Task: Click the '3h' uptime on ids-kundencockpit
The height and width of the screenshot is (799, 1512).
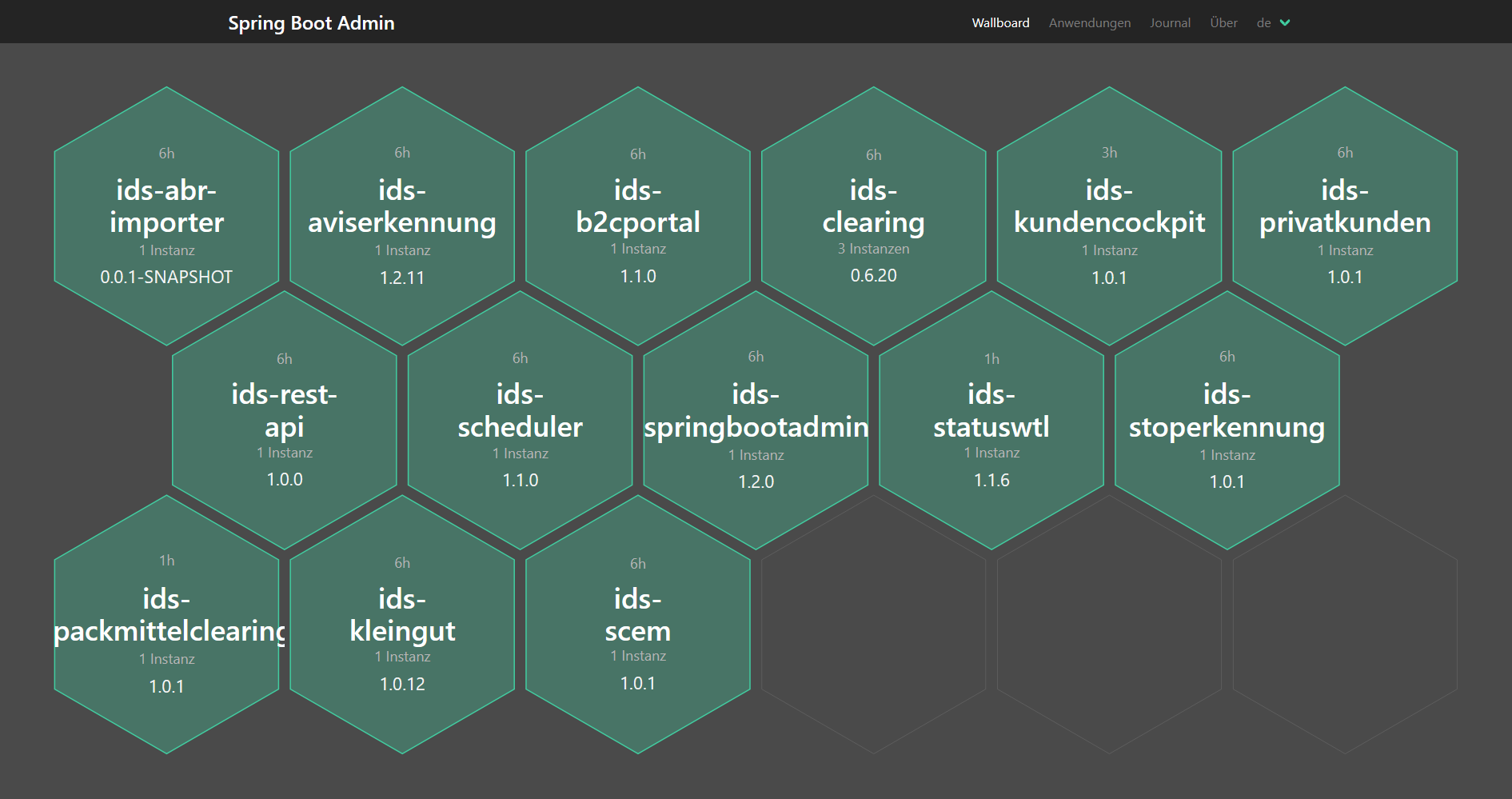Action: click(1109, 153)
